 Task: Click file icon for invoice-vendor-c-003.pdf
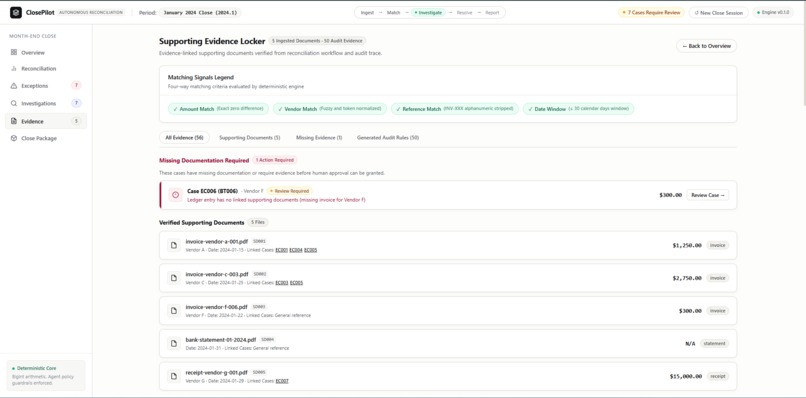click(x=174, y=278)
